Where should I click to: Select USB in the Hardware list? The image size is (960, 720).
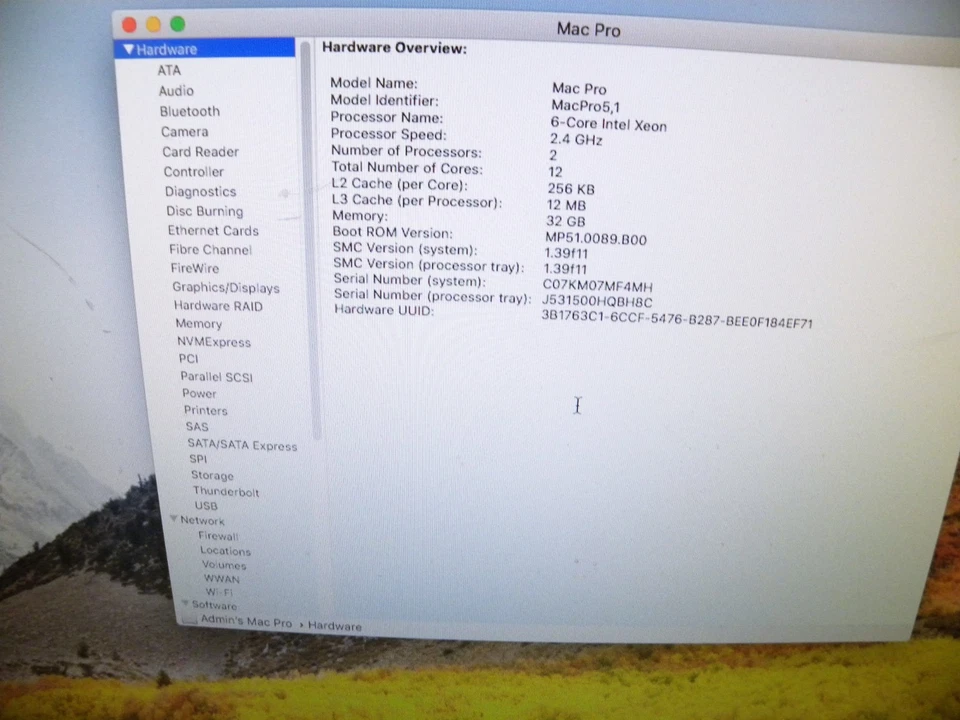[x=205, y=506]
